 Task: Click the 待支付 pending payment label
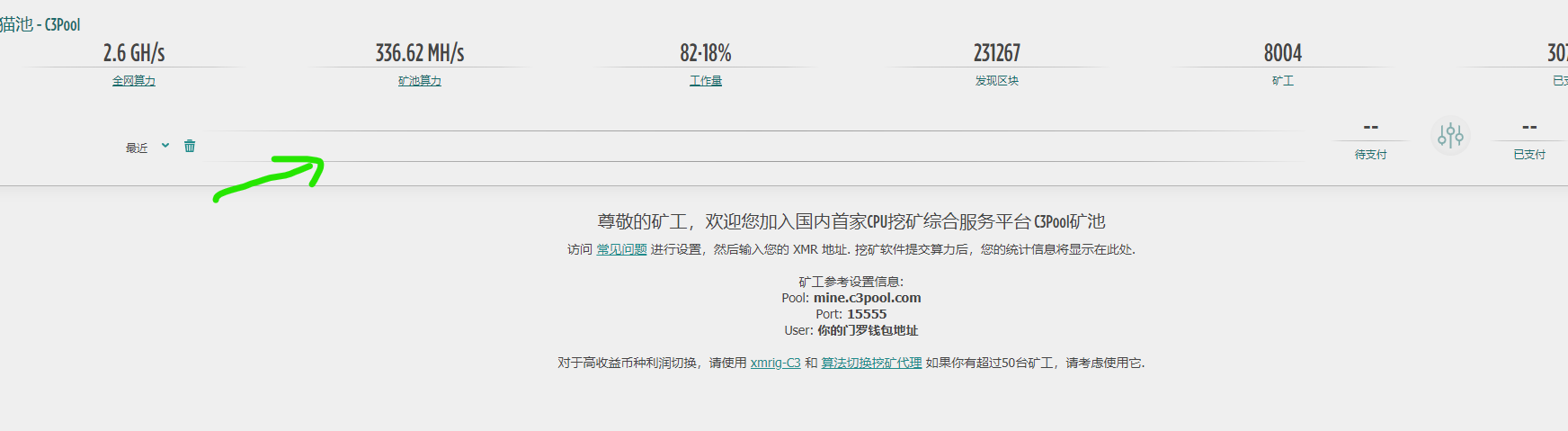pos(1370,155)
